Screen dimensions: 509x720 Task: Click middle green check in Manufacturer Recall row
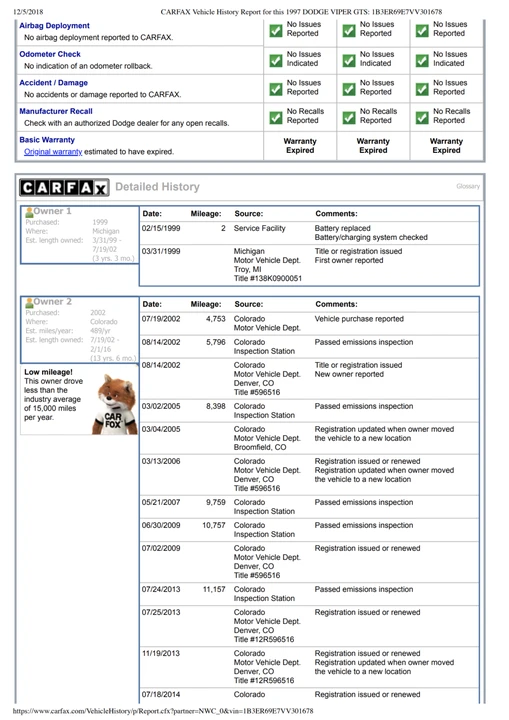point(349,118)
